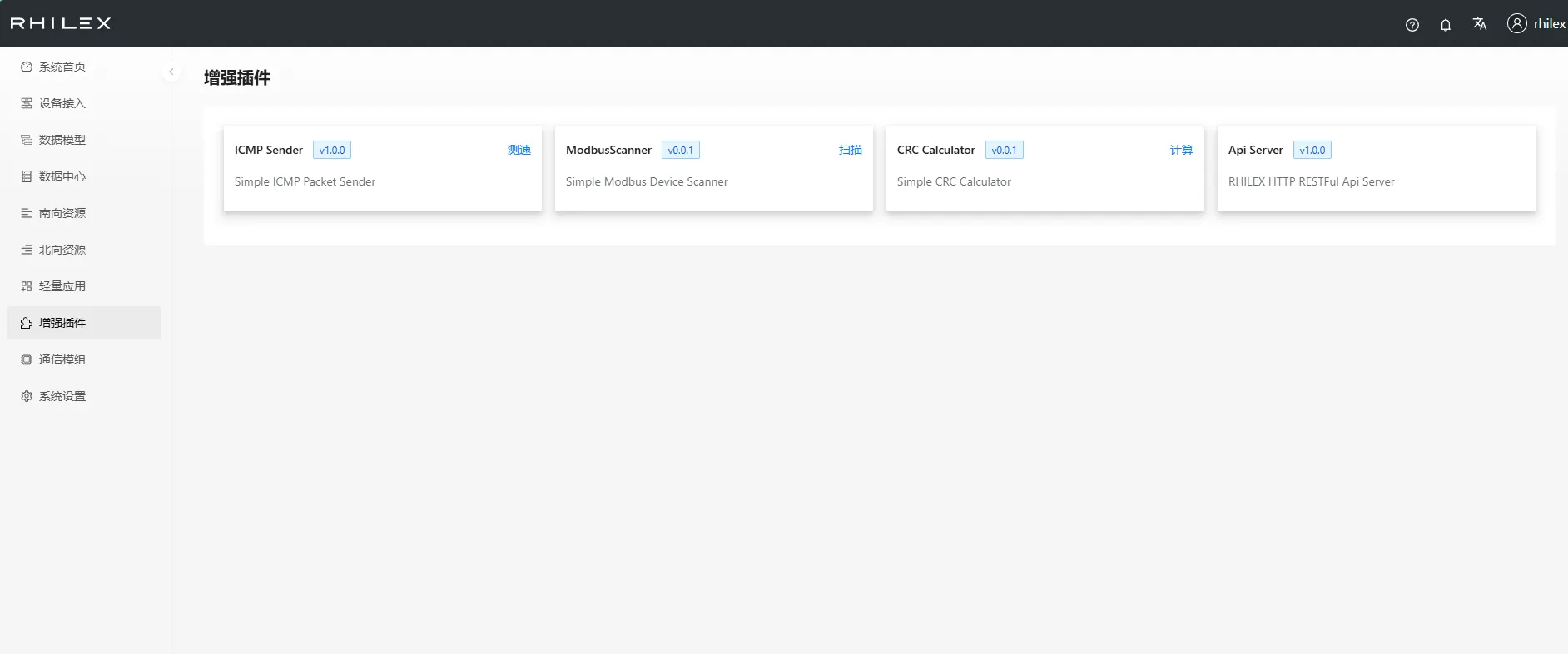The height and width of the screenshot is (654, 1568).
Task: Switch language via translate icon
Action: tap(1480, 24)
